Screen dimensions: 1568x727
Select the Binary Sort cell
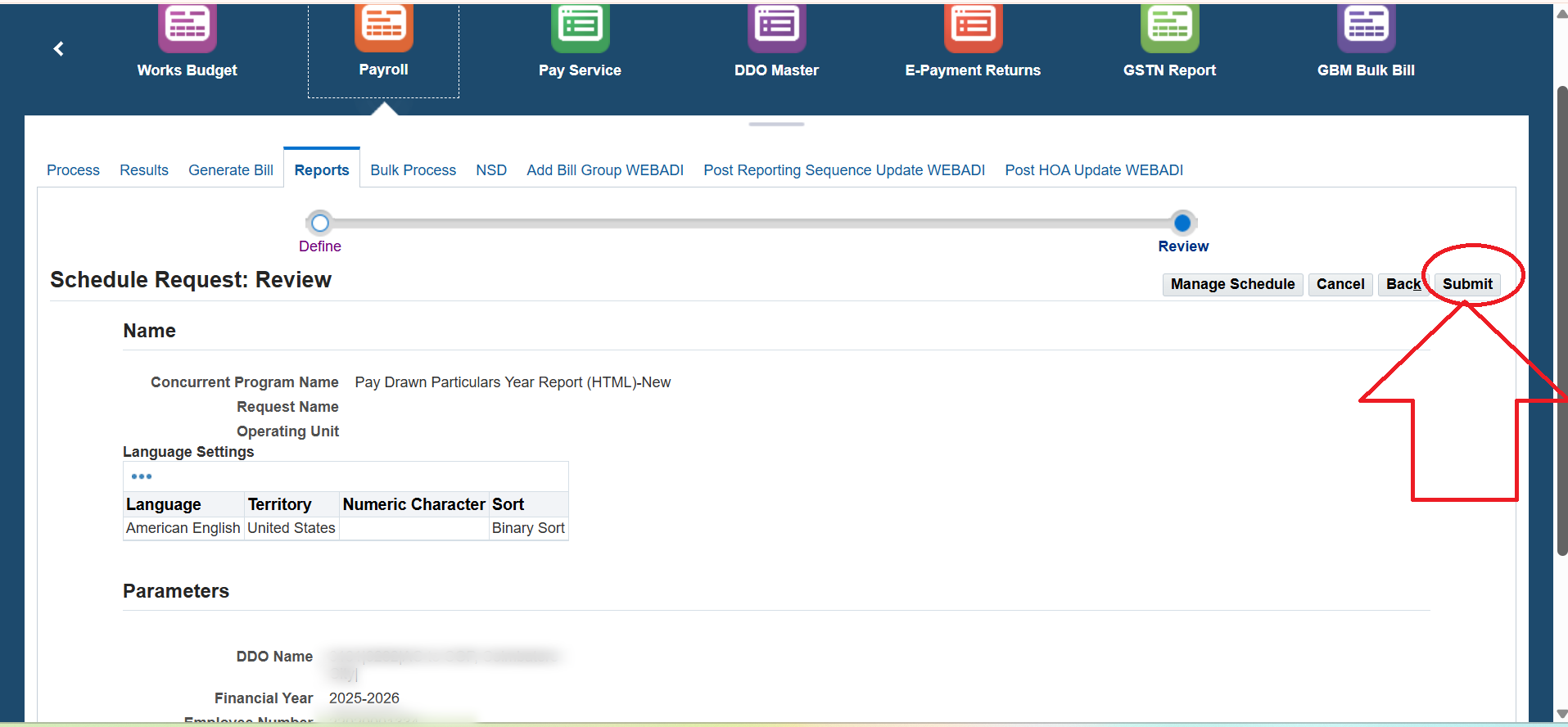point(529,528)
